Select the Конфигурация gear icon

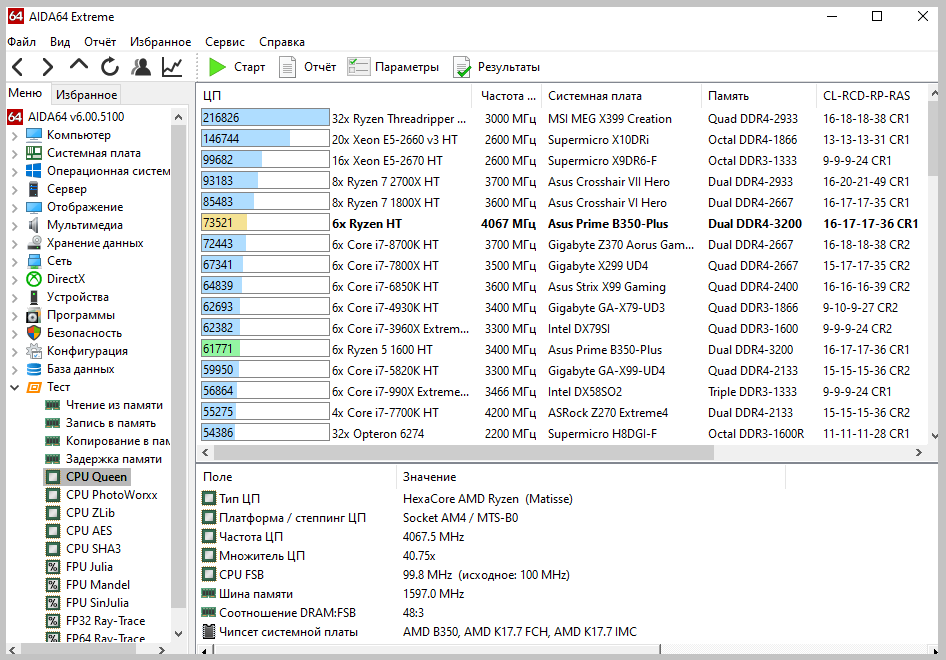click(34, 351)
